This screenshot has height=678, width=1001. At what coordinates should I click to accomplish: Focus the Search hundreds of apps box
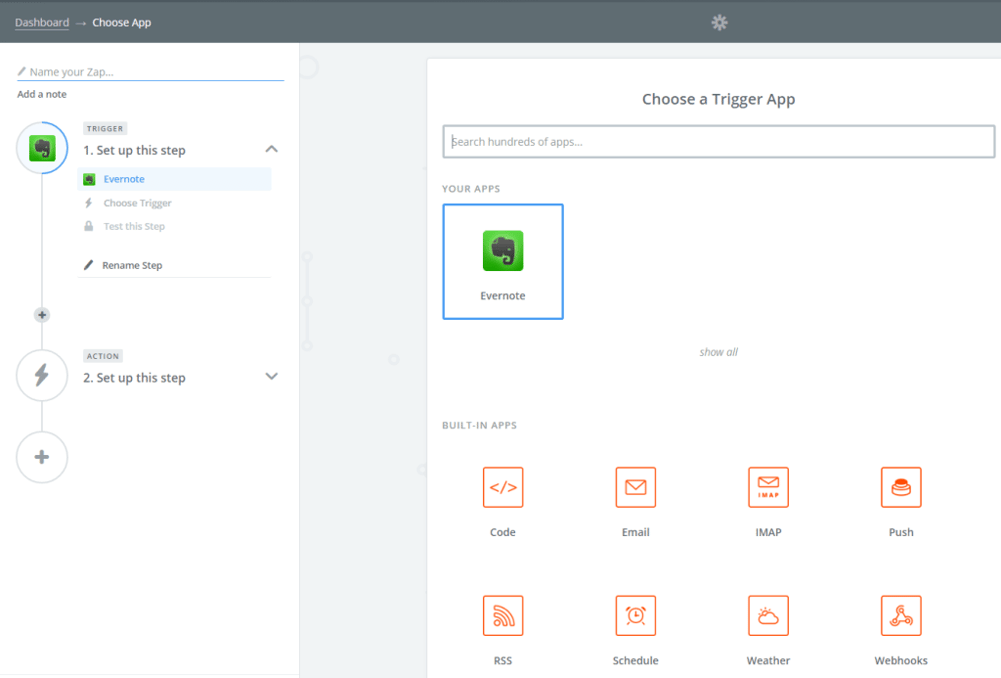(719, 142)
